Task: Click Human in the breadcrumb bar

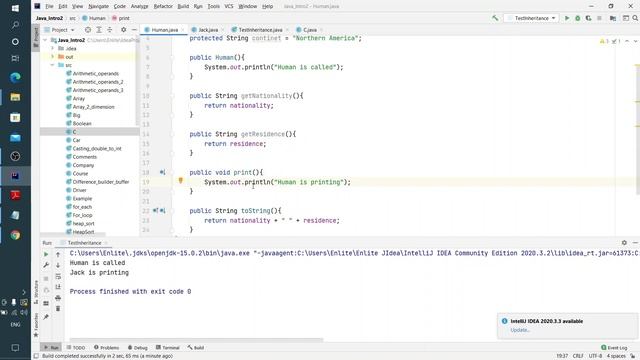Action: point(93,18)
